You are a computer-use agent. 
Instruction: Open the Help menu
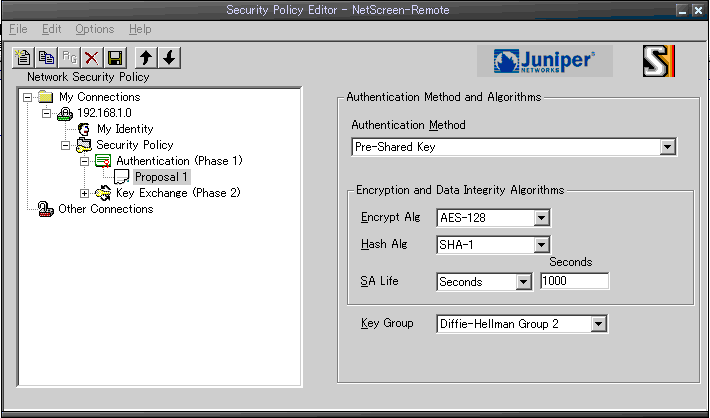[x=140, y=29]
